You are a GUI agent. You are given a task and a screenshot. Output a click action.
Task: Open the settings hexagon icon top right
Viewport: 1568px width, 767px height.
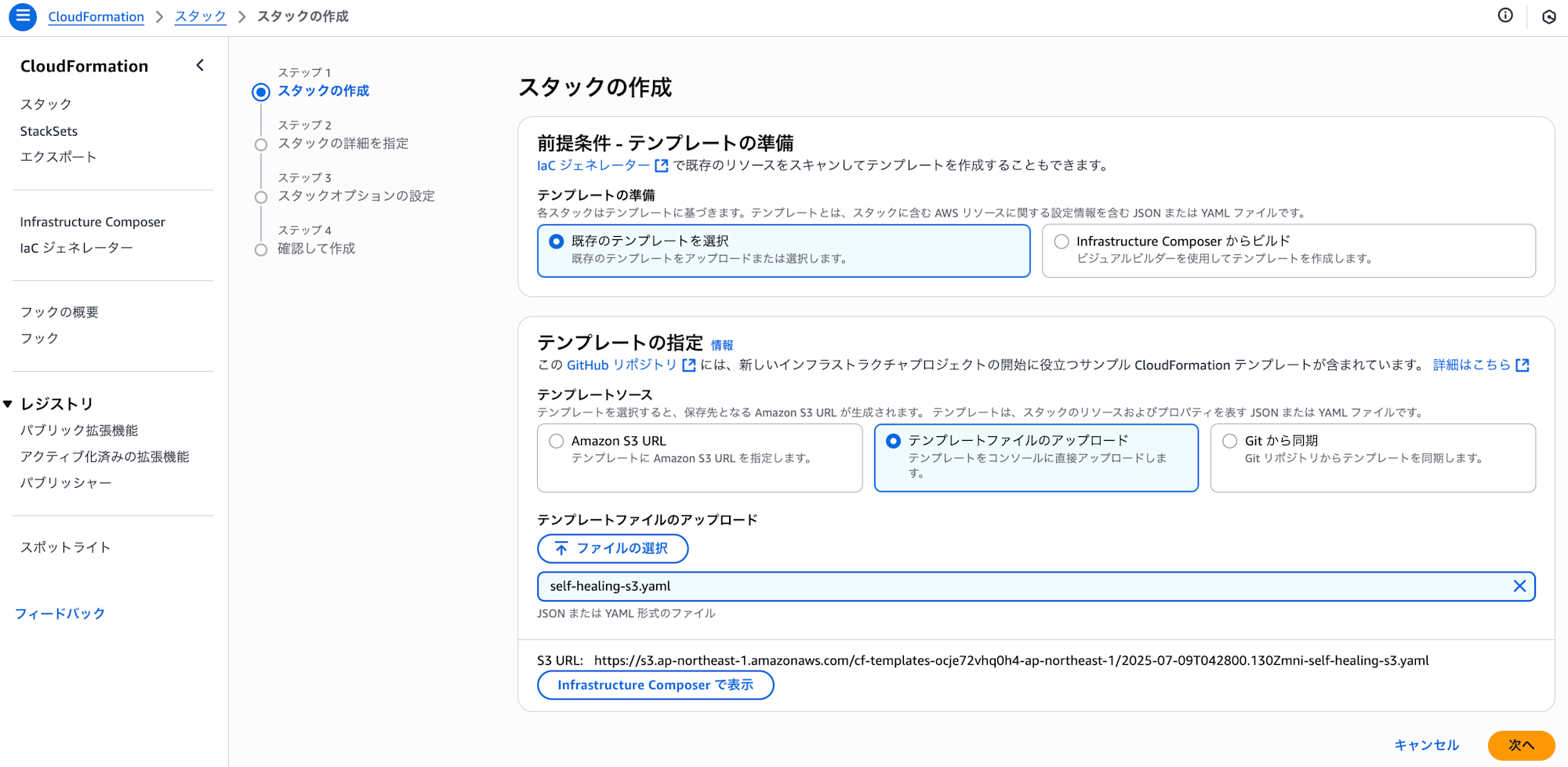point(1548,16)
